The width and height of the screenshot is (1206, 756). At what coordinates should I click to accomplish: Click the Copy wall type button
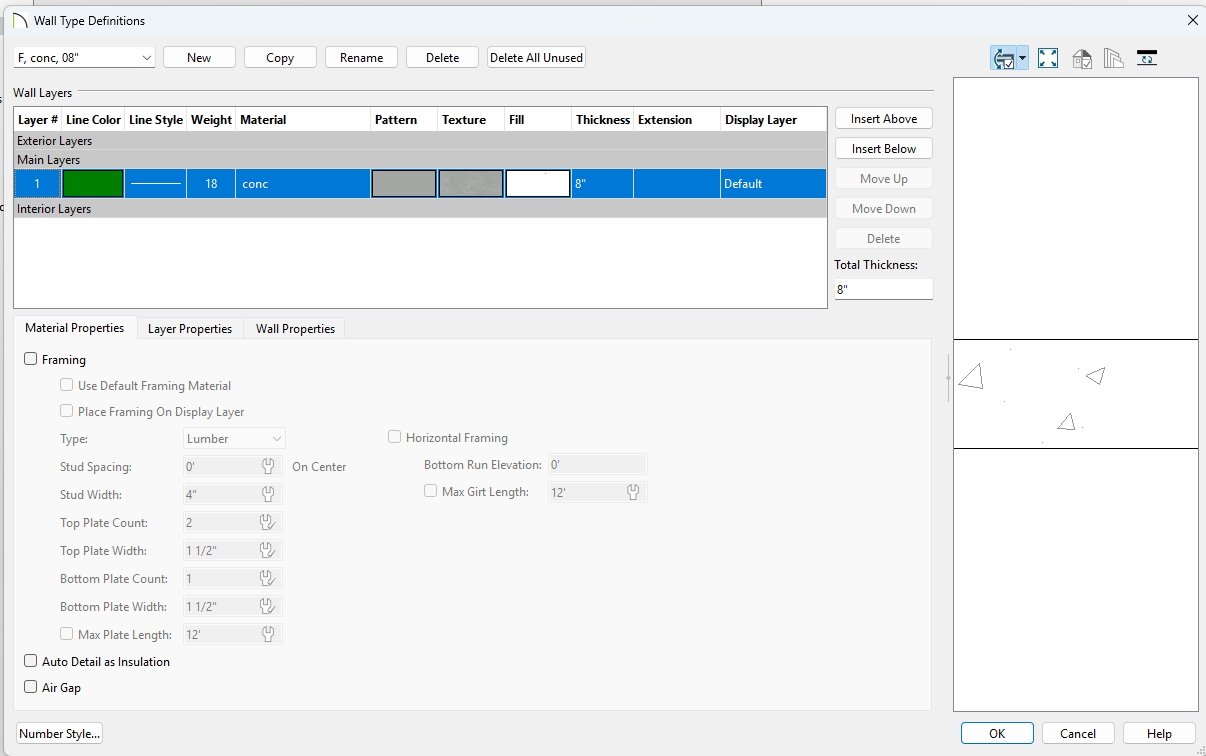point(280,58)
